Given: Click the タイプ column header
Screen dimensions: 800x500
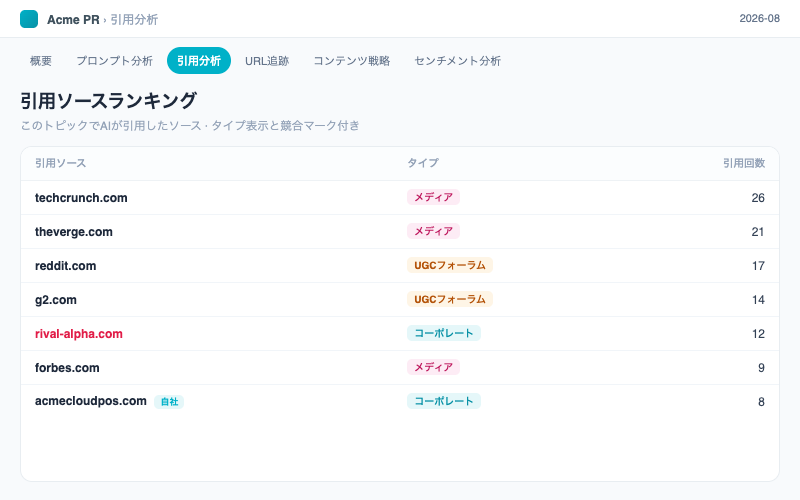Looking at the screenshot, I should point(422,163).
